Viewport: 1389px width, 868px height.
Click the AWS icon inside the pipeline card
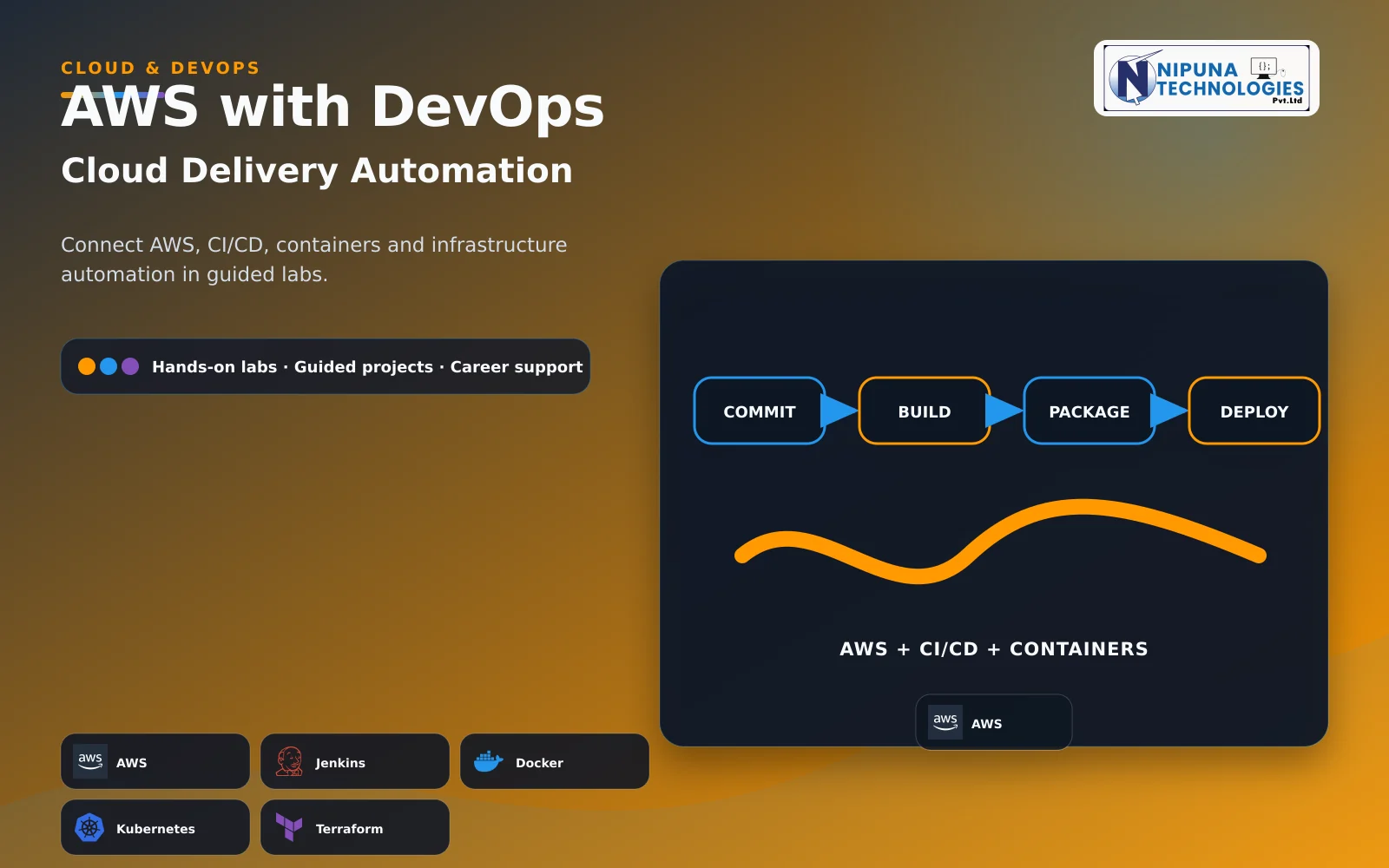point(945,722)
